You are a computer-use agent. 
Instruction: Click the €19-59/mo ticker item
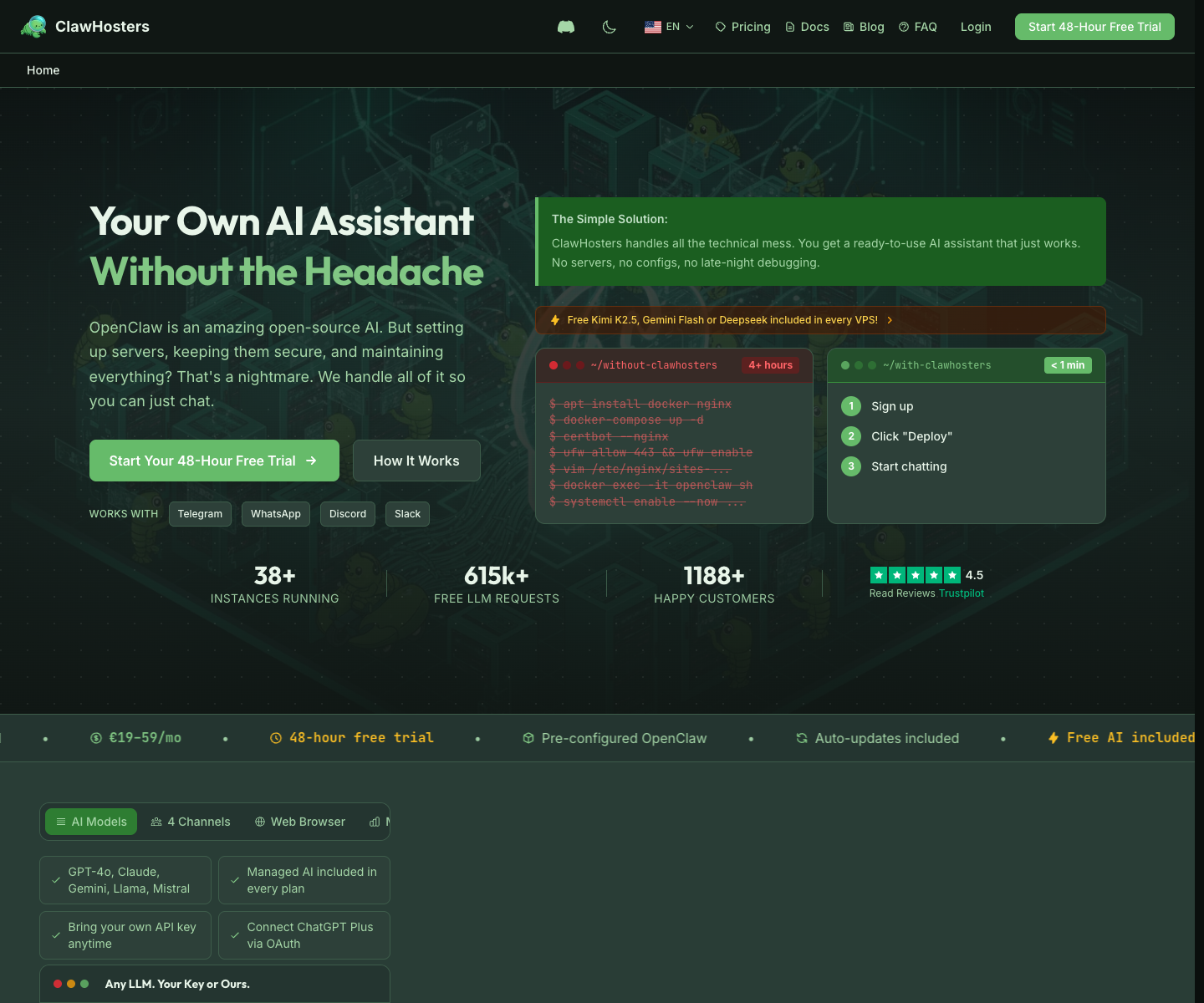[136, 738]
